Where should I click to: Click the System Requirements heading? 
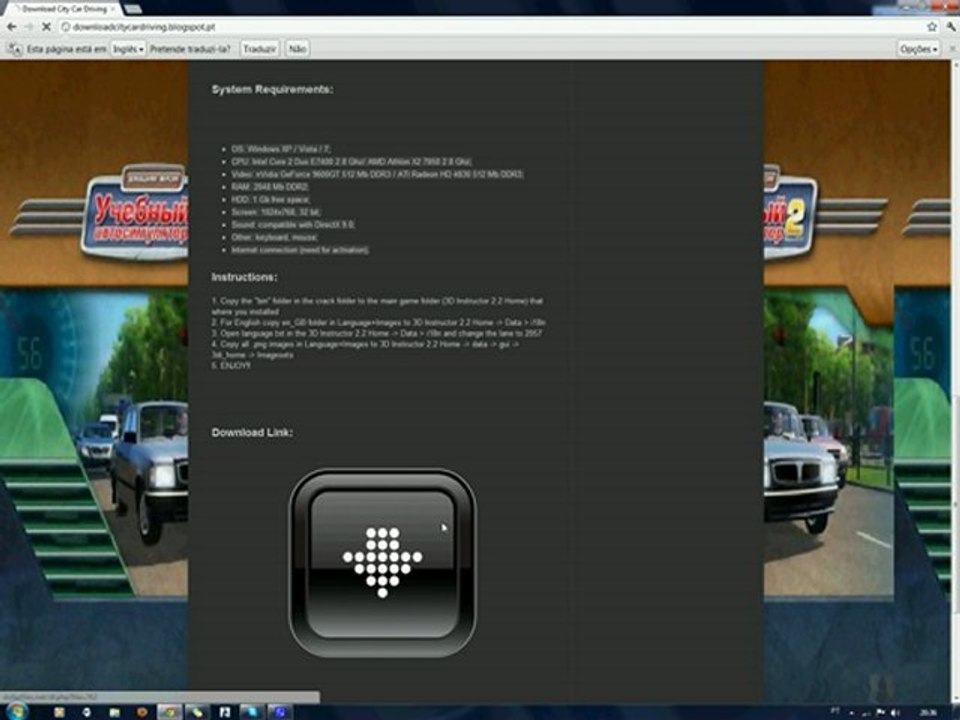pos(272,89)
